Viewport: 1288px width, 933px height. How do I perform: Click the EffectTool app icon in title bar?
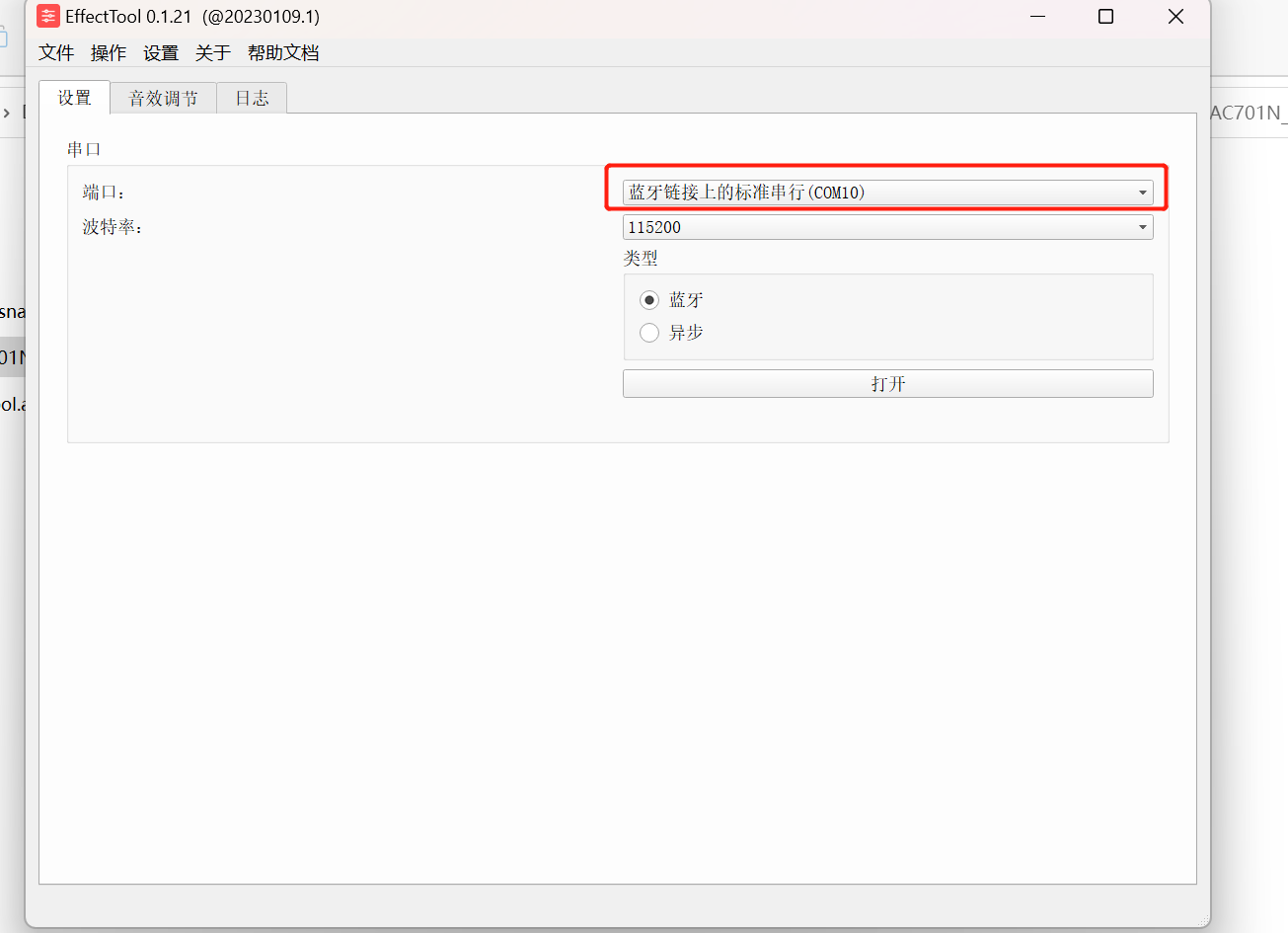coord(47,16)
